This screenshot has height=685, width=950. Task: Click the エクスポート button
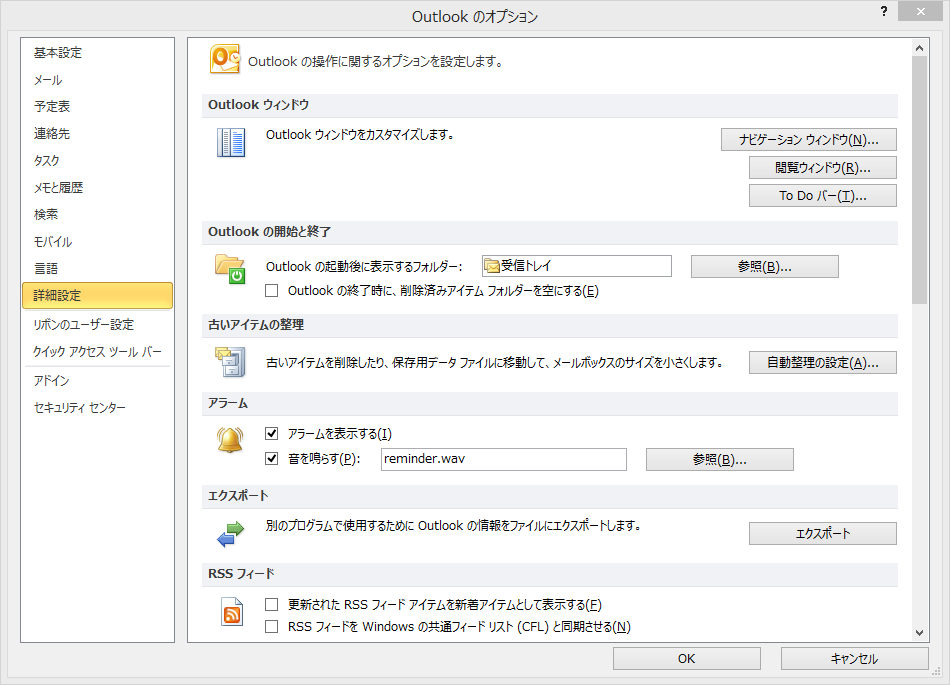coord(822,534)
